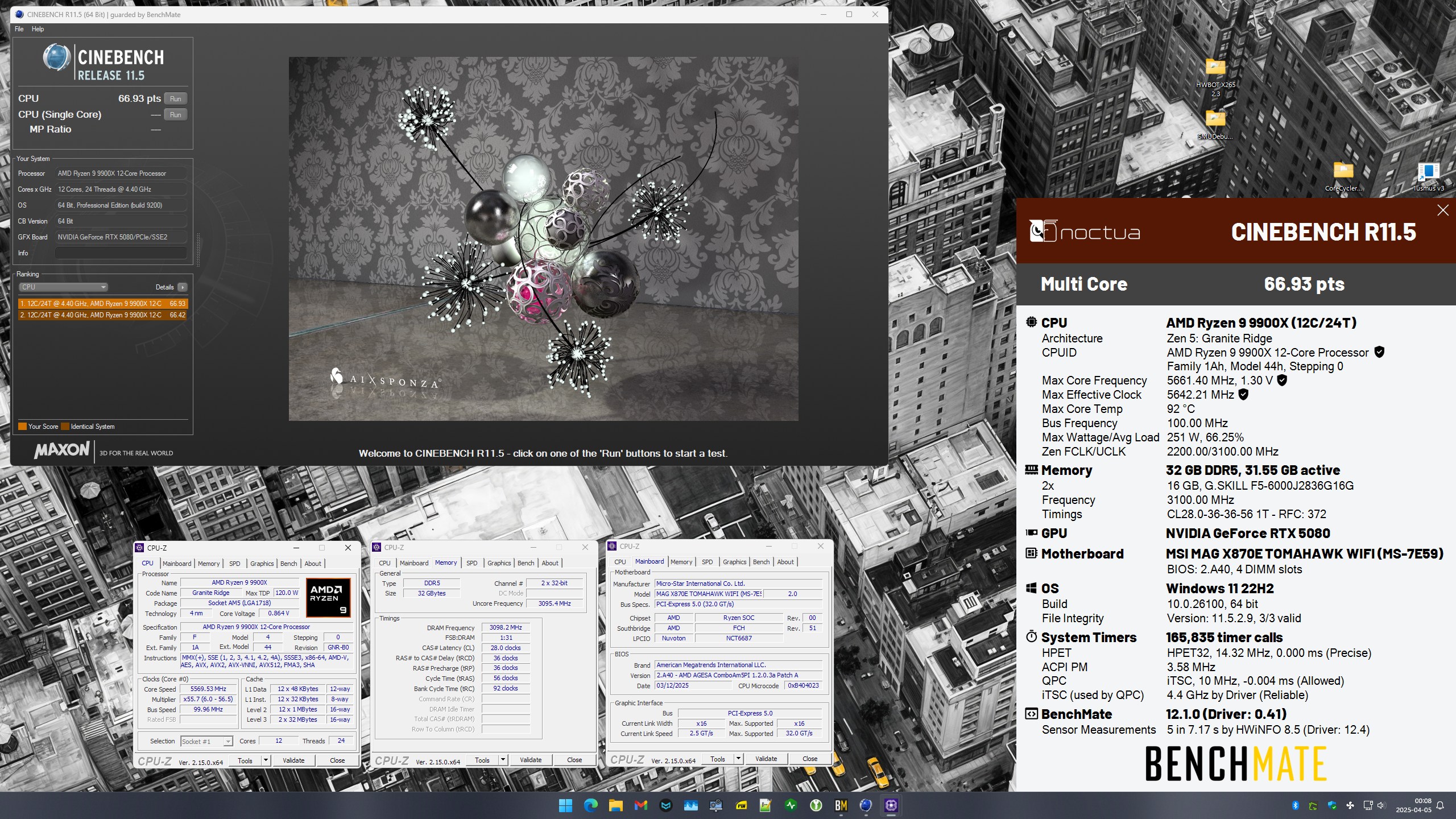The image size is (1456, 819).
Task: Click the Processor field in Your System
Action: click(x=121, y=173)
